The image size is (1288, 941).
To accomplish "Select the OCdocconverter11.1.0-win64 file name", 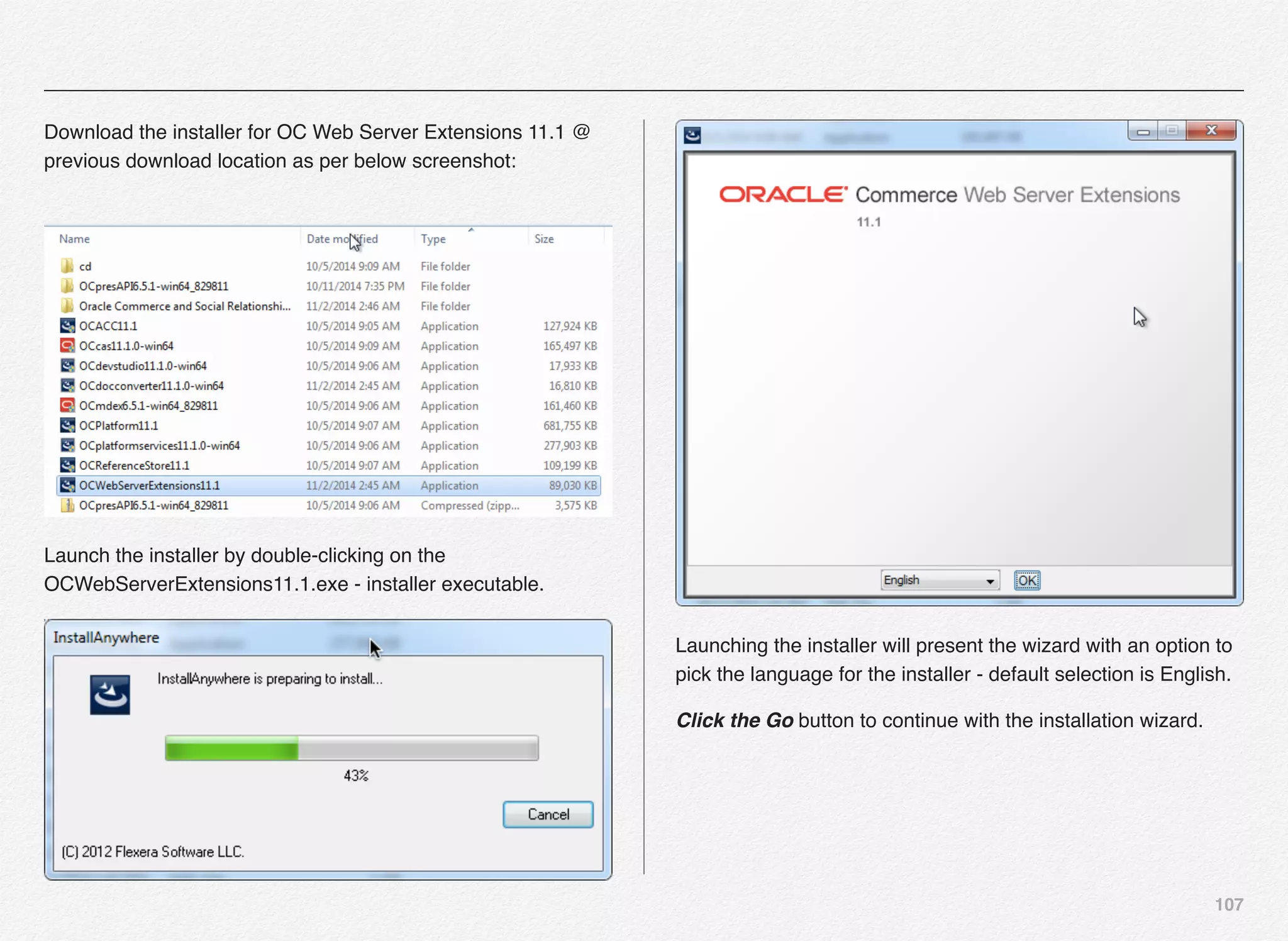I will click(152, 386).
